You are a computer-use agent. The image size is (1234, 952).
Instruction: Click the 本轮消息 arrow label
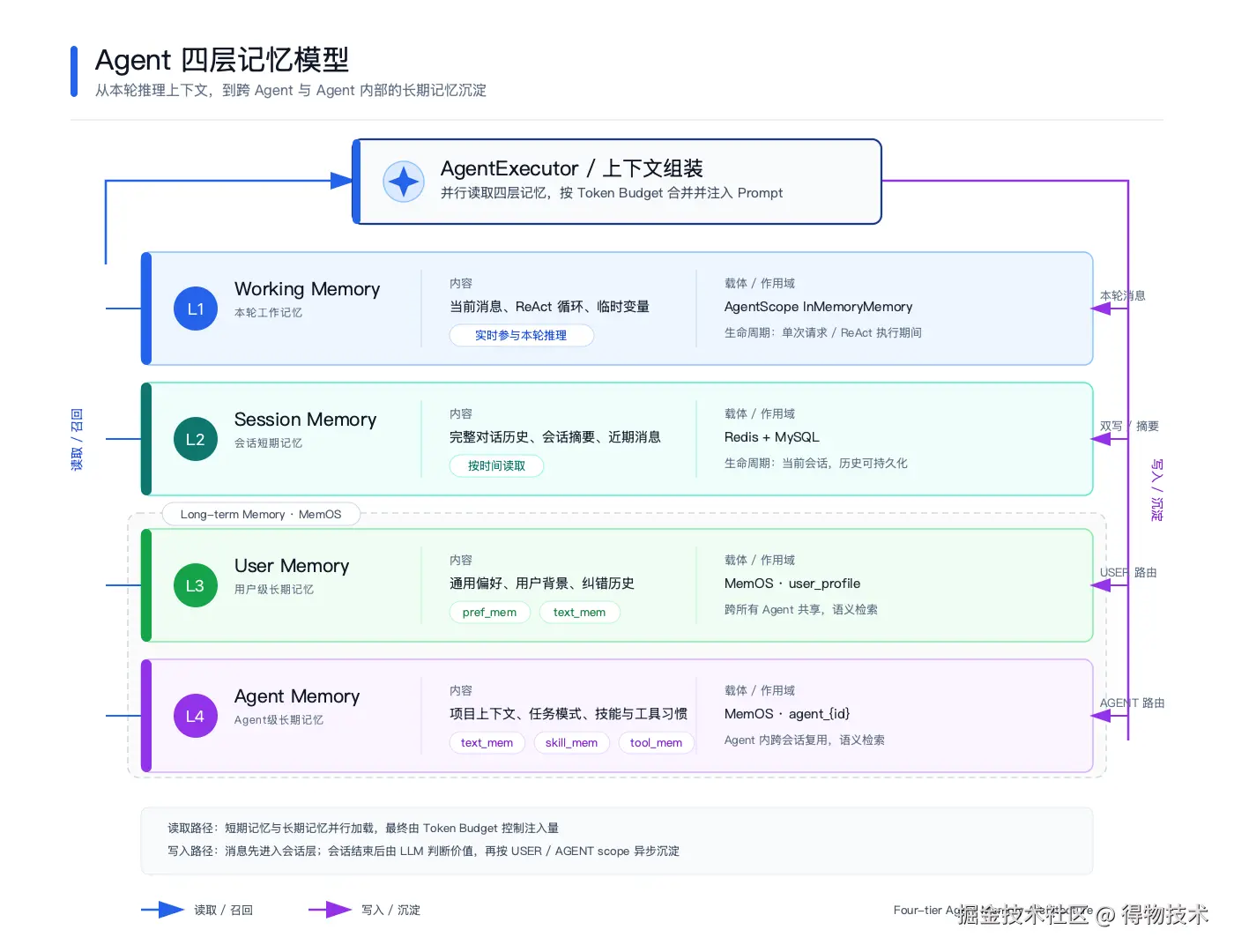click(x=1123, y=296)
